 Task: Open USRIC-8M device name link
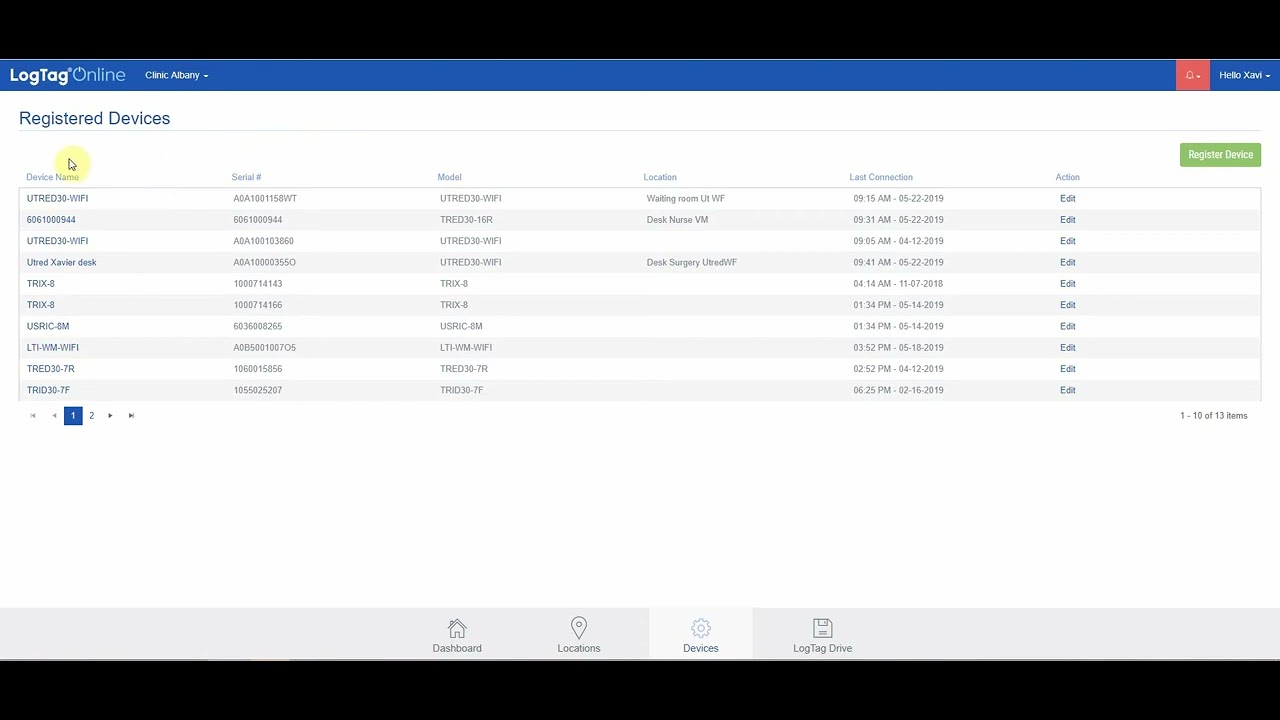[48, 326]
